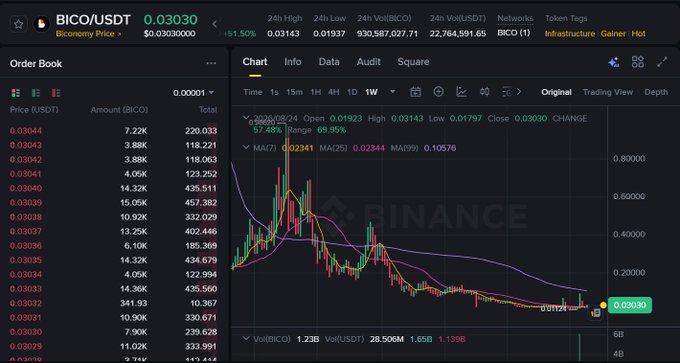
Task: Open more intervals dropdown arrow
Action: click(393, 92)
